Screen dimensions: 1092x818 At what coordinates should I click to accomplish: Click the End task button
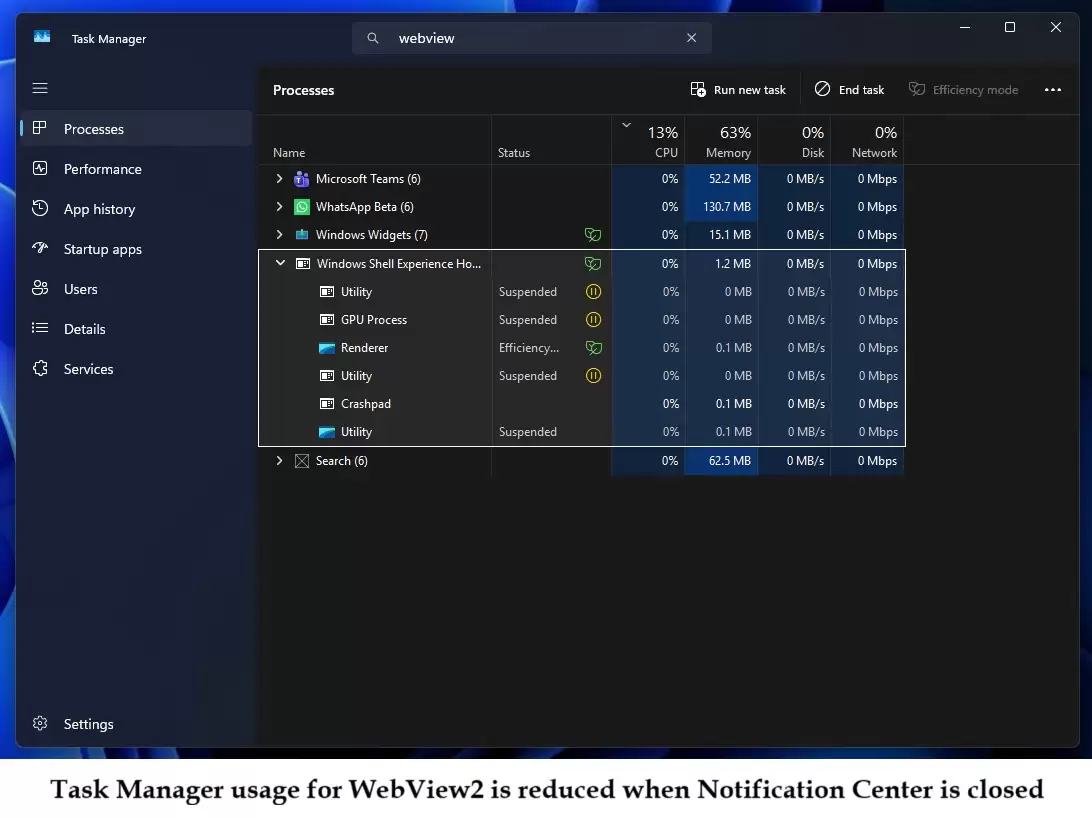click(849, 89)
